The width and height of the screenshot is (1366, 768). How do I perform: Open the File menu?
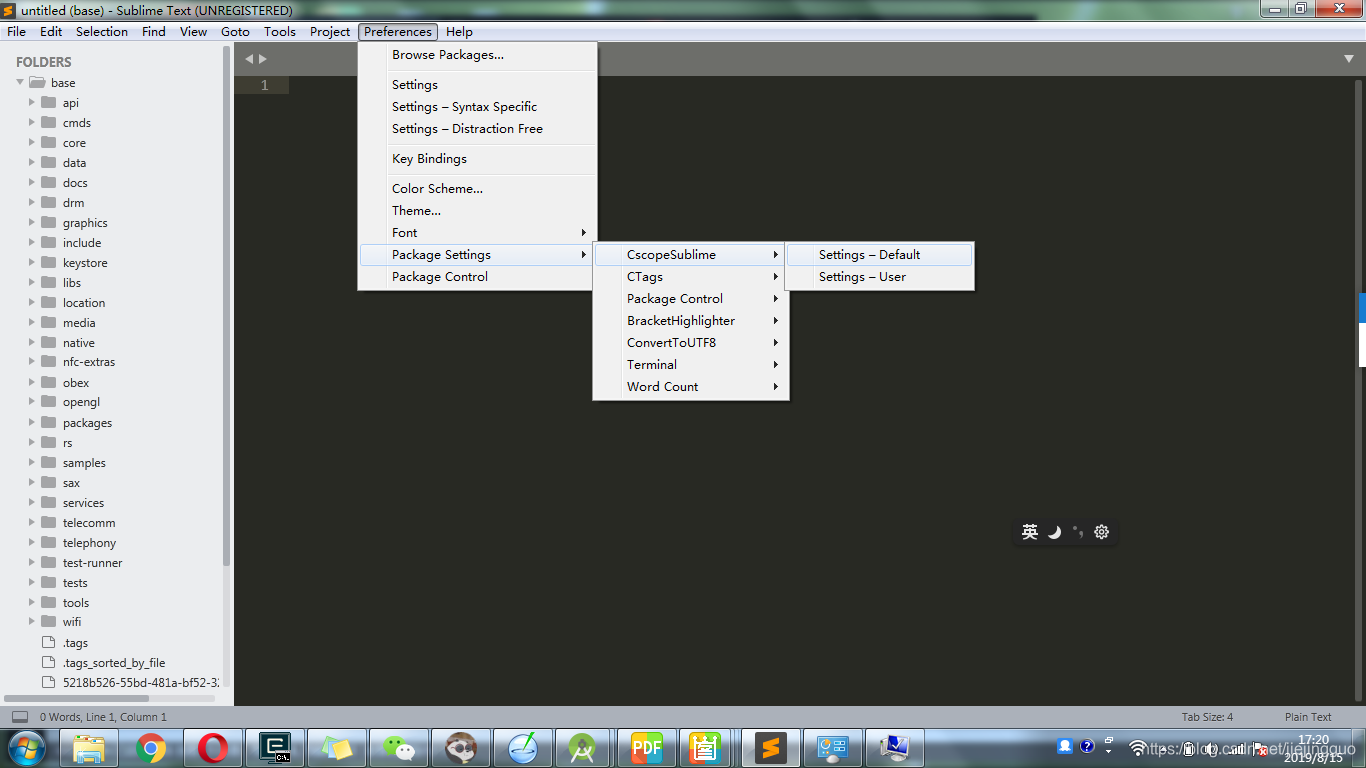pyautogui.click(x=16, y=31)
